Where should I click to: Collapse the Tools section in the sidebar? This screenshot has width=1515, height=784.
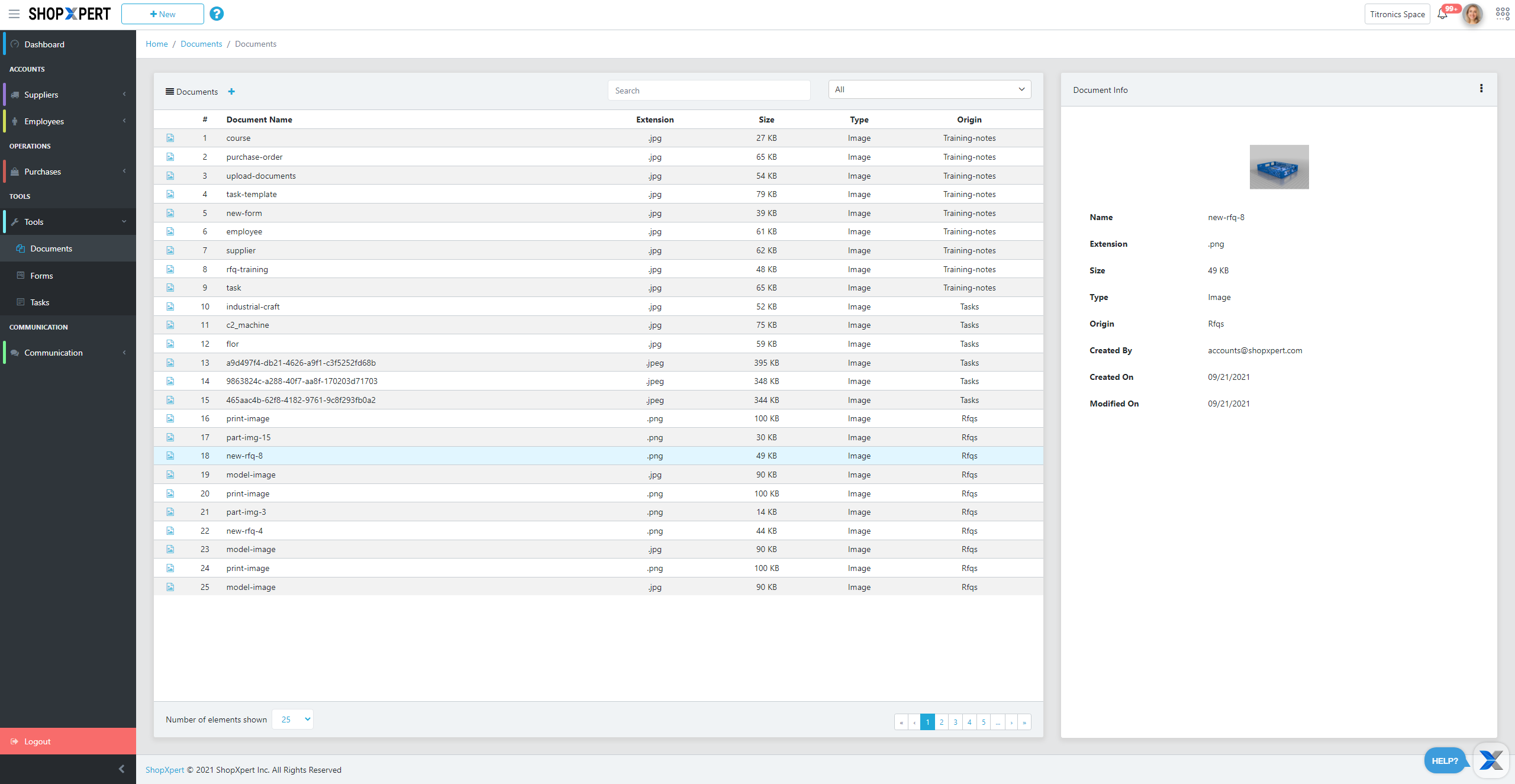(123, 221)
